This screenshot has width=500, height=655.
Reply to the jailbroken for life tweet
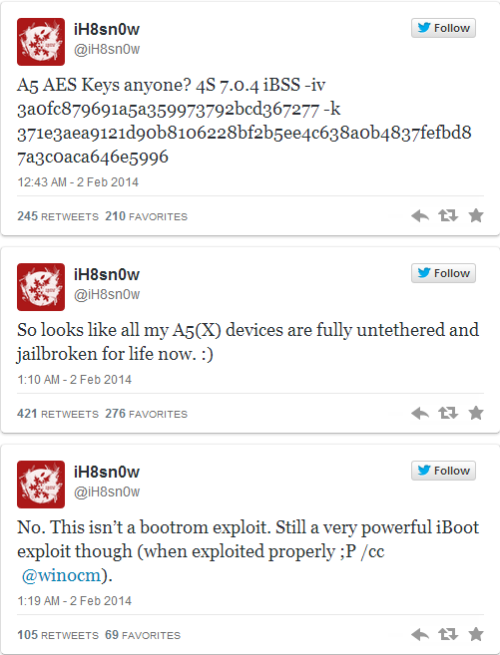[x=420, y=414]
